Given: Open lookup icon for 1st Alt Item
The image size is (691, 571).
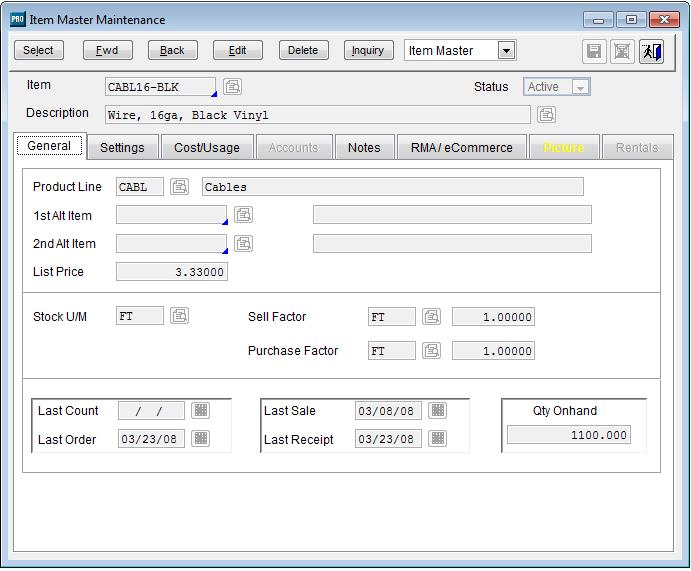Looking at the screenshot, I should (243, 215).
